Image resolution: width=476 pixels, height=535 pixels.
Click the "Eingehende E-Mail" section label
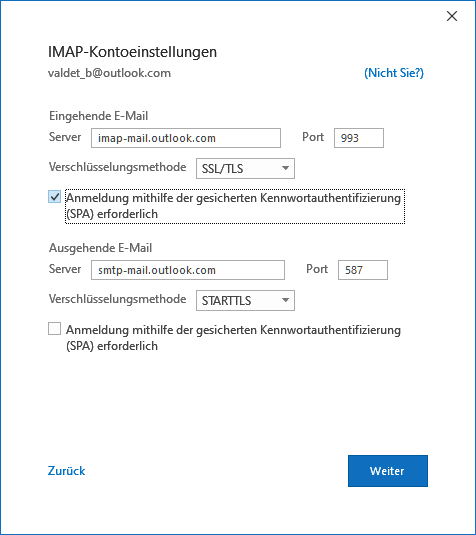[99, 116]
